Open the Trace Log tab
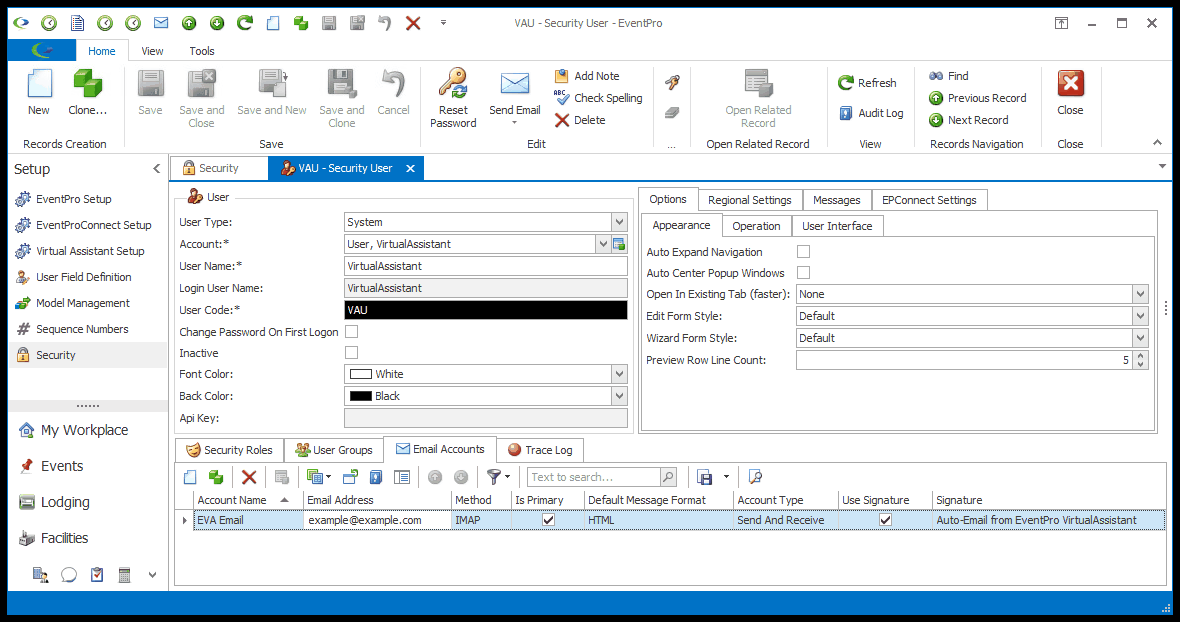 click(x=540, y=450)
